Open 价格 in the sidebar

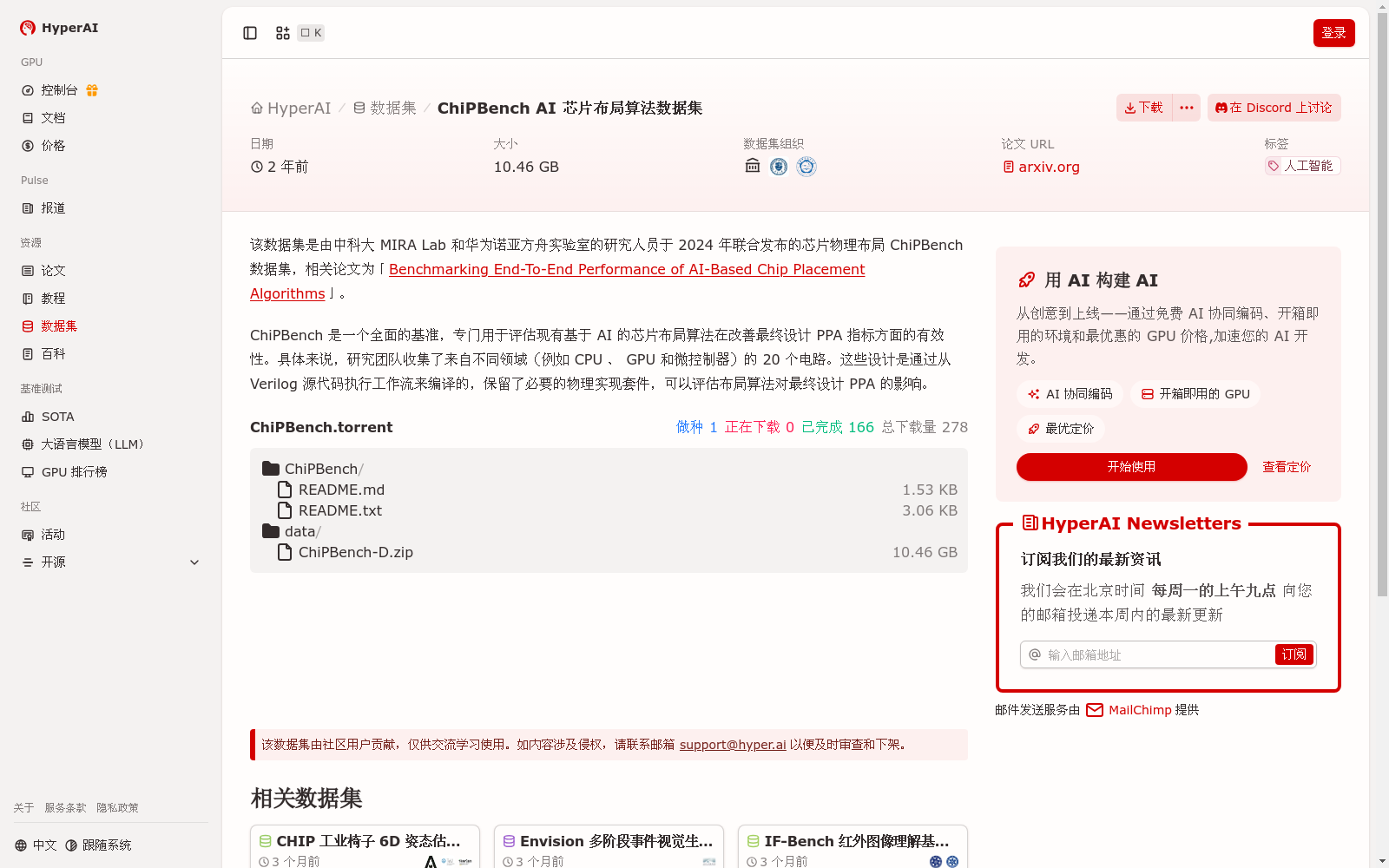tap(44, 146)
